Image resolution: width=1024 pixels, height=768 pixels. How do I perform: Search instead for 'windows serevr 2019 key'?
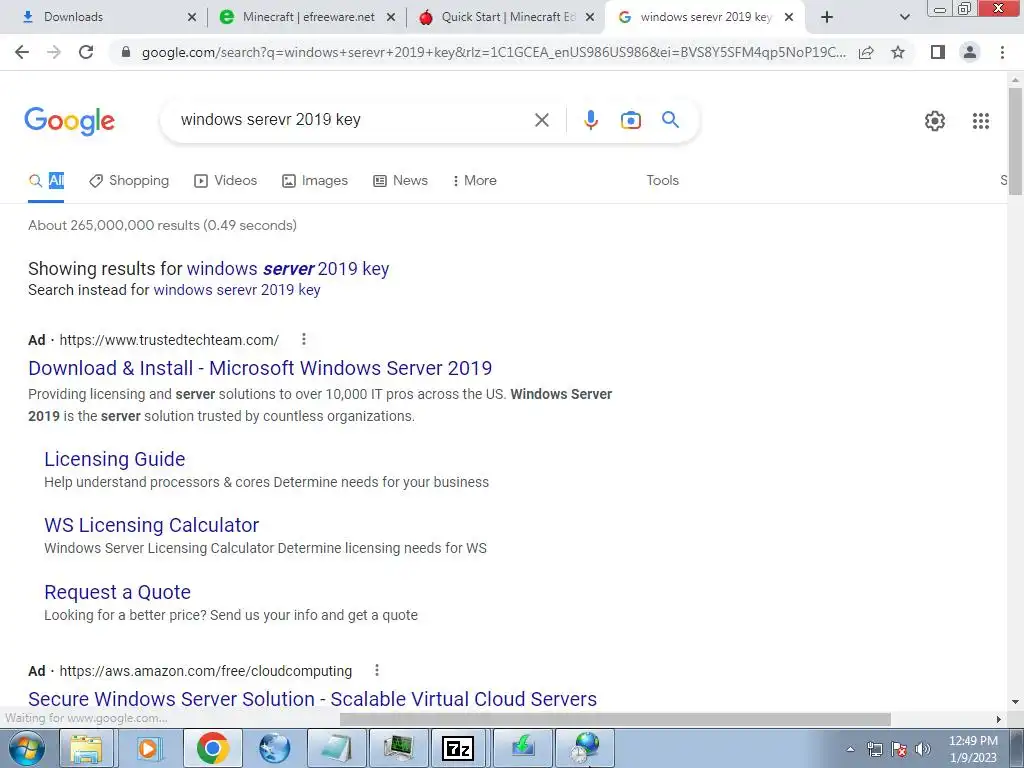236,290
